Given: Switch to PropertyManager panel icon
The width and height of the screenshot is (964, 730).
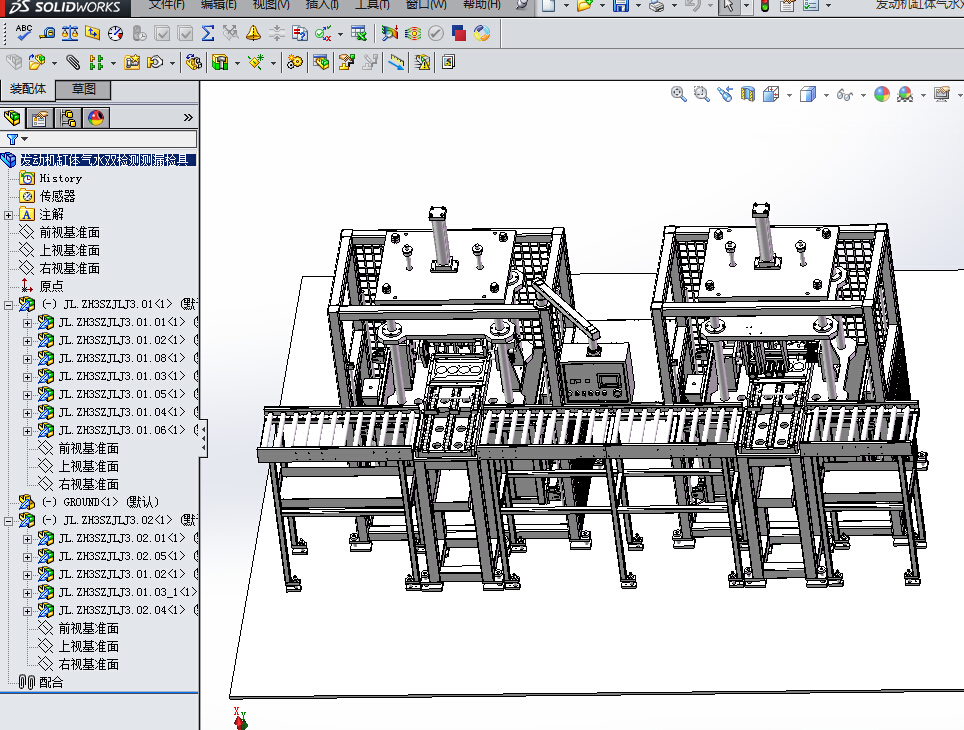Looking at the screenshot, I should 40,119.
